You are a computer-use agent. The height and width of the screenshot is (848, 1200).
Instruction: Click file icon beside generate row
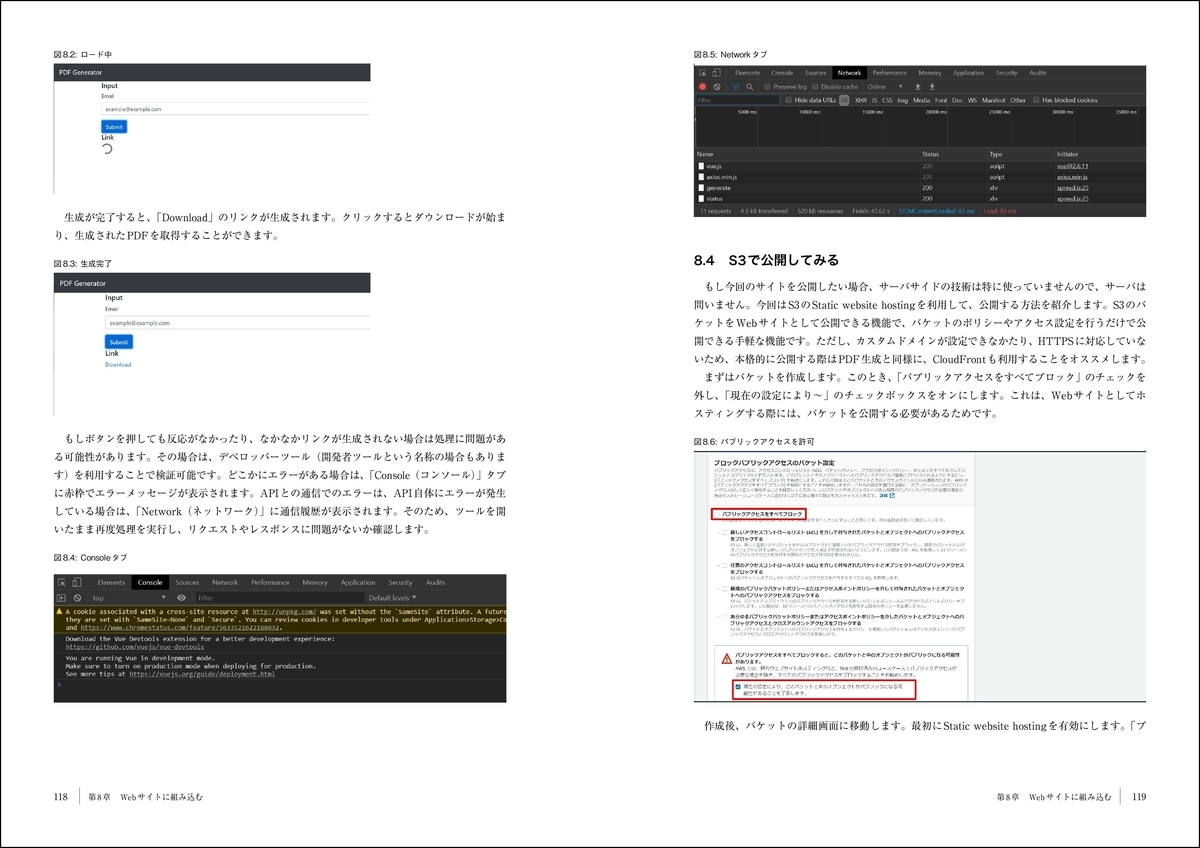click(x=701, y=187)
